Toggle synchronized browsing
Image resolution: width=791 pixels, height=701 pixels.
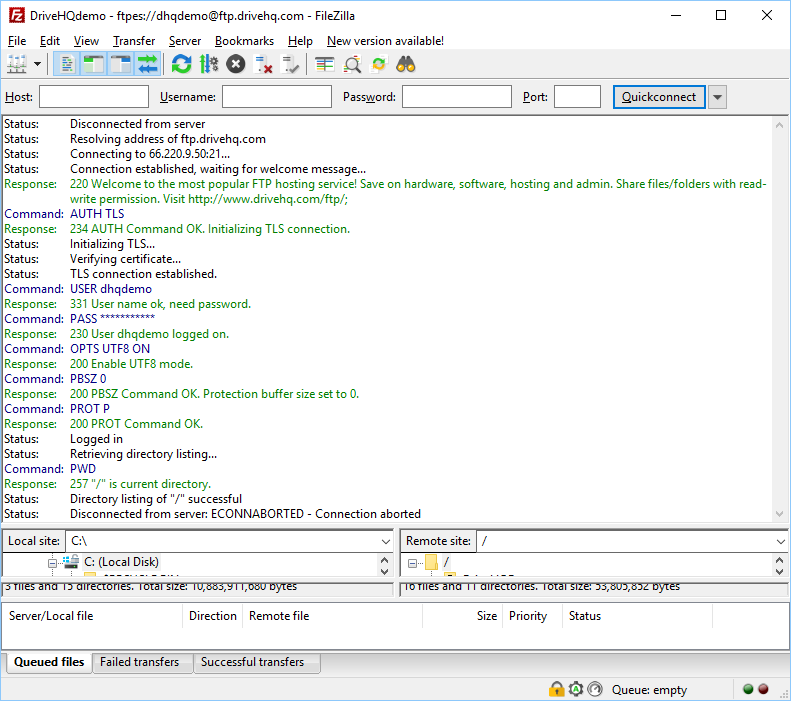tap(379, 64)
